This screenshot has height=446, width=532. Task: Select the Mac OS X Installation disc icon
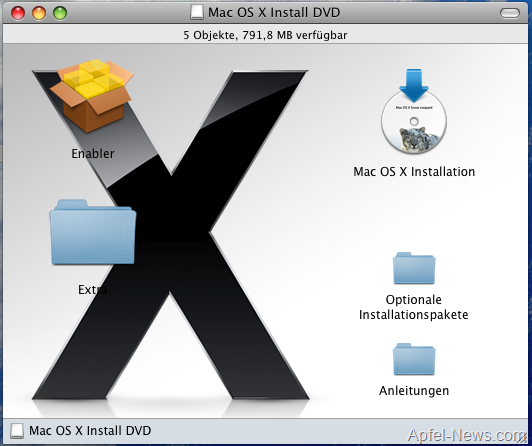click(x=414, y=111)
